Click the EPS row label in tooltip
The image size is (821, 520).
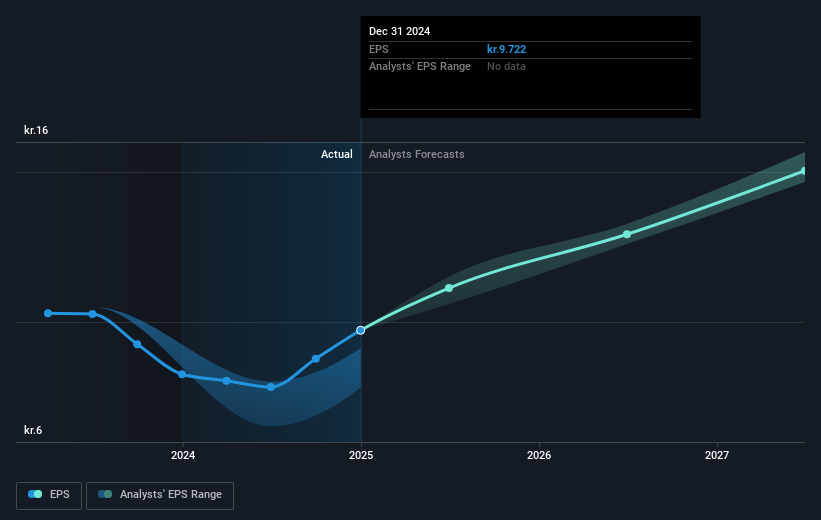click(x=379, y=49)
